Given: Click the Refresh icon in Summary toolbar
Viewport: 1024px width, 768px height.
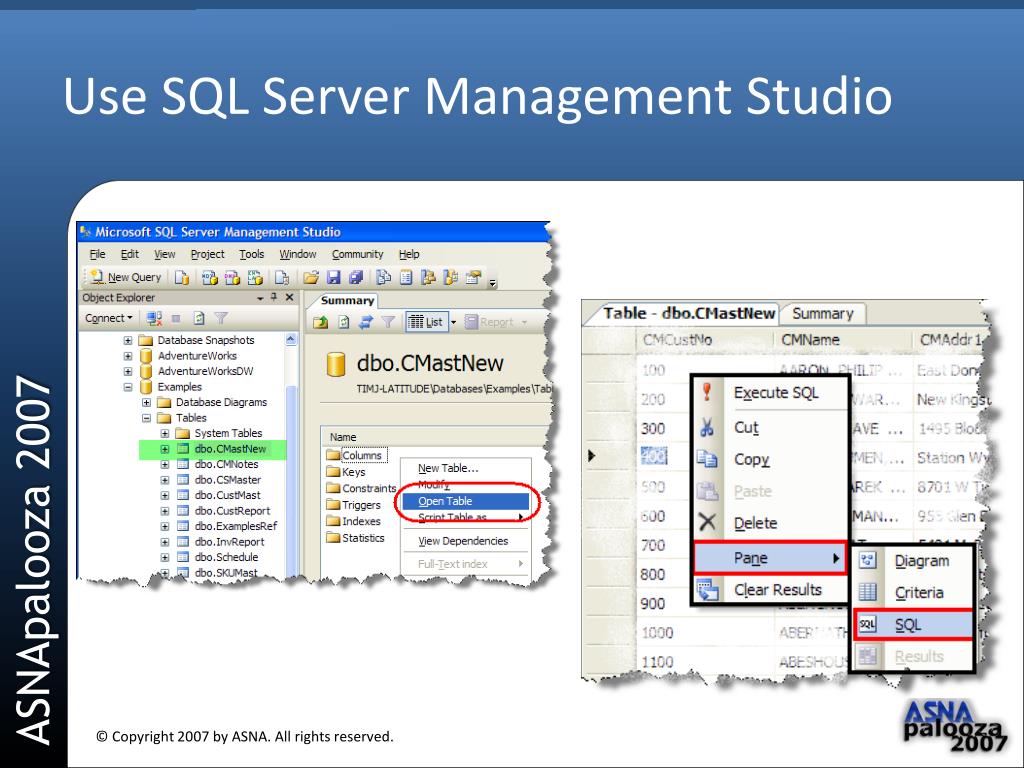Looking at the screenshot, I should pyautogui.click(x=344, y=322).
